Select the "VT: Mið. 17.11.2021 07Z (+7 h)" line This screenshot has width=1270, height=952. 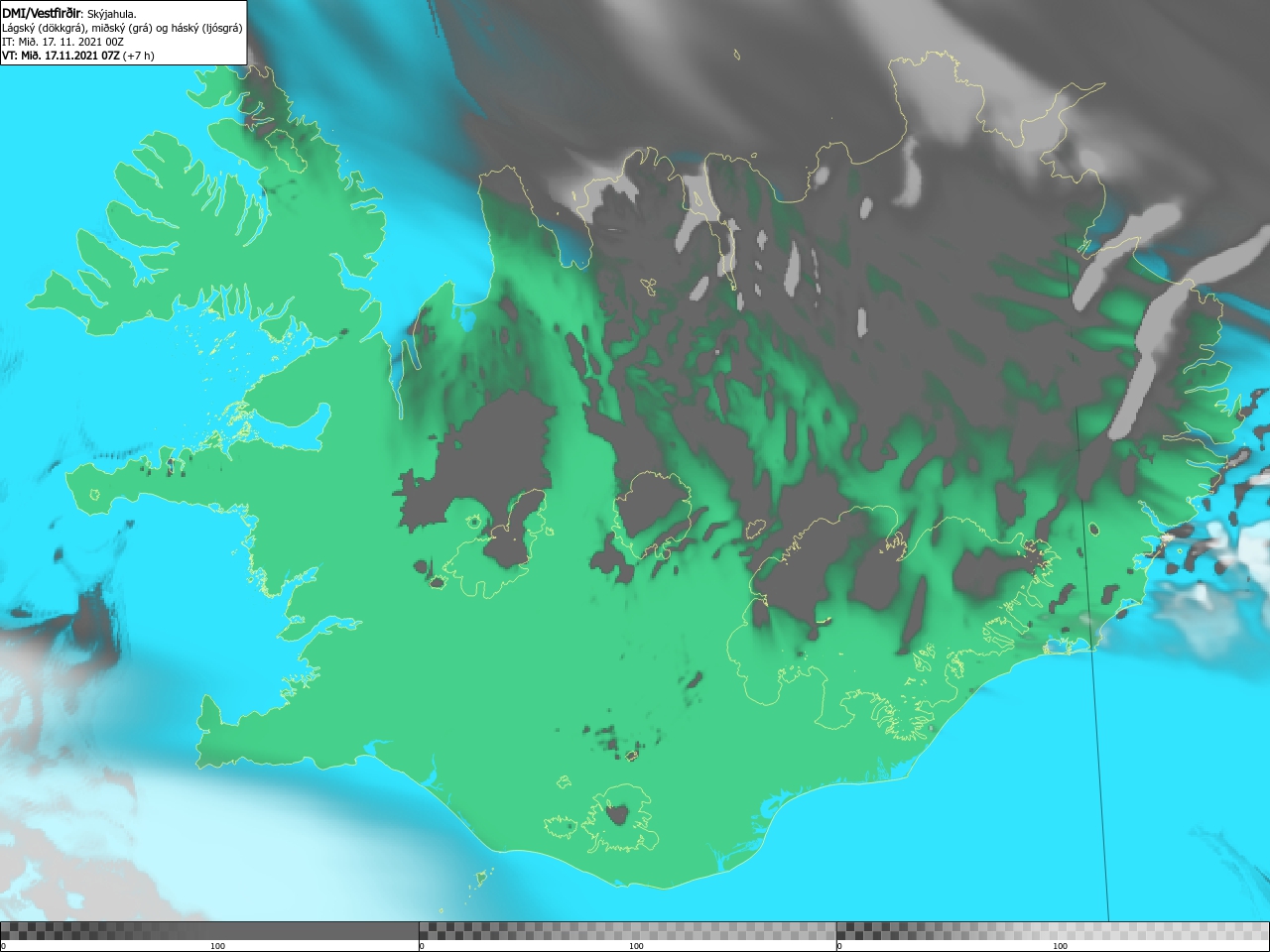point(78,56)
